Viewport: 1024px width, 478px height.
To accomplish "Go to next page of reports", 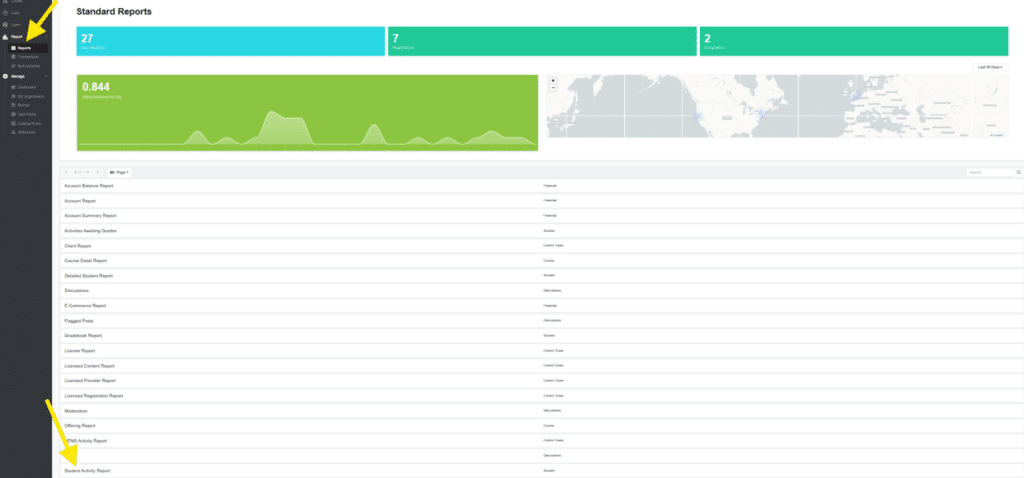I will coord(98,172).
